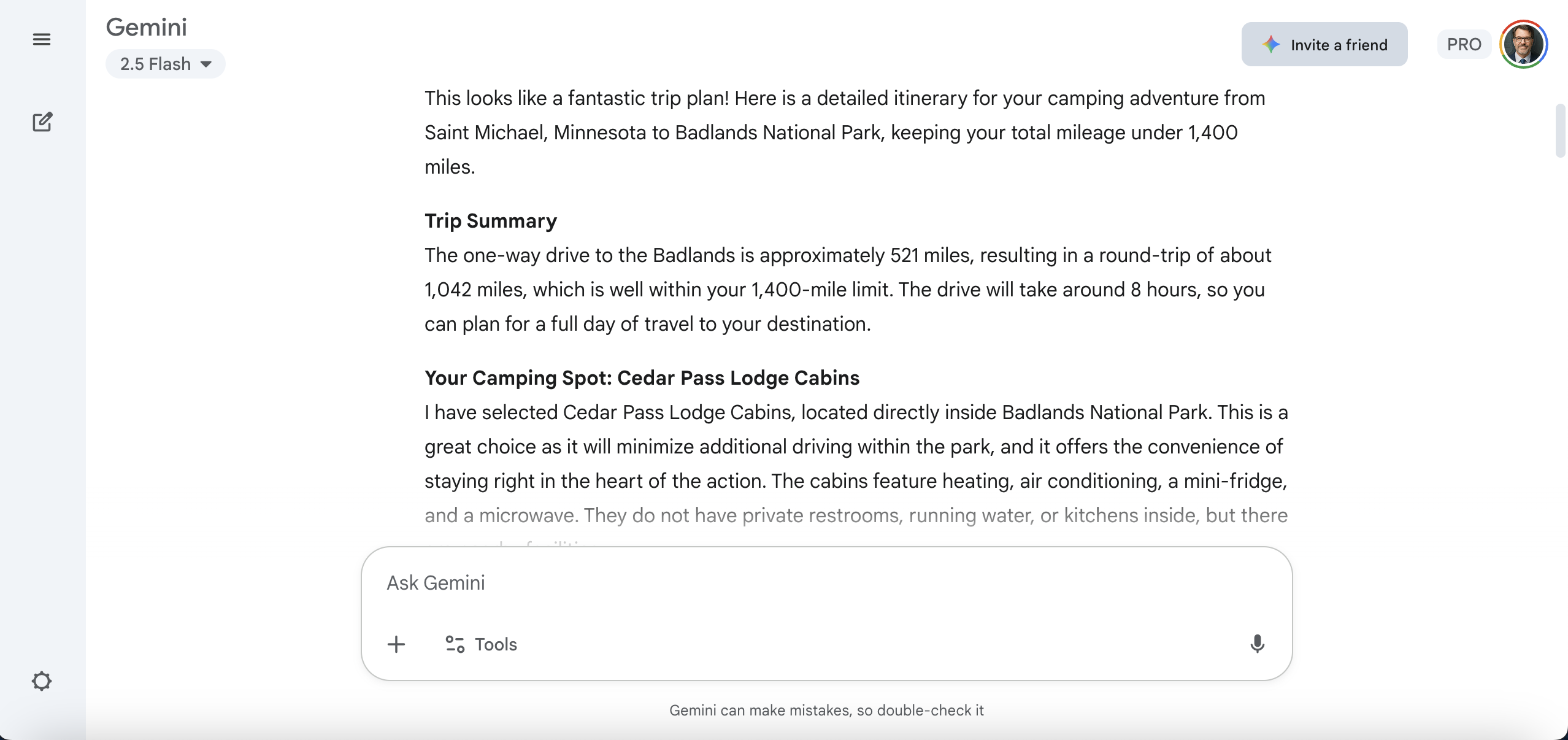The image size is (1568, 740).
Task: Click the microphone icon to use voice input
Action: coord(1257,644)
